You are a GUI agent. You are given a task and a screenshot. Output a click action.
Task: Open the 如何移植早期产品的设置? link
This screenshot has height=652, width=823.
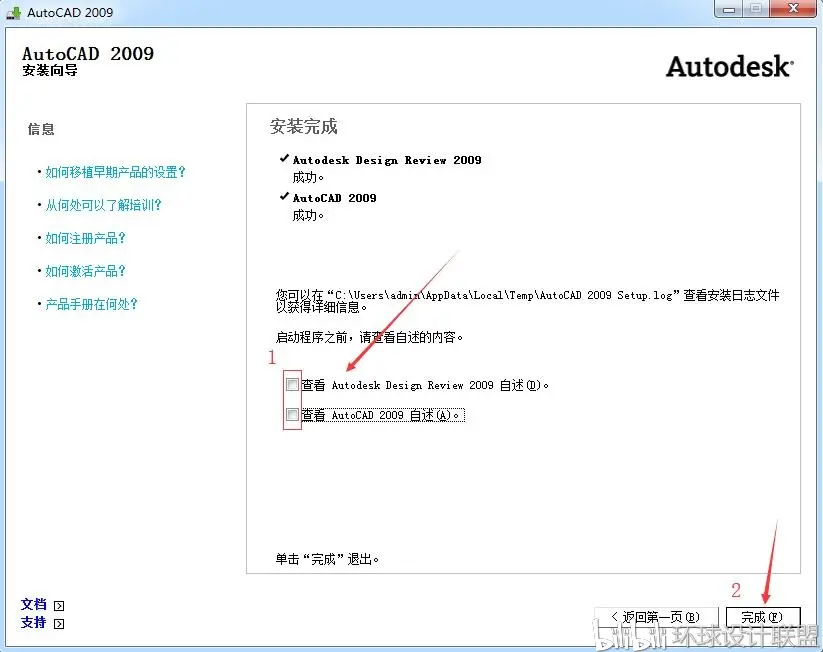pyautogui.click(x=115, y=172)
